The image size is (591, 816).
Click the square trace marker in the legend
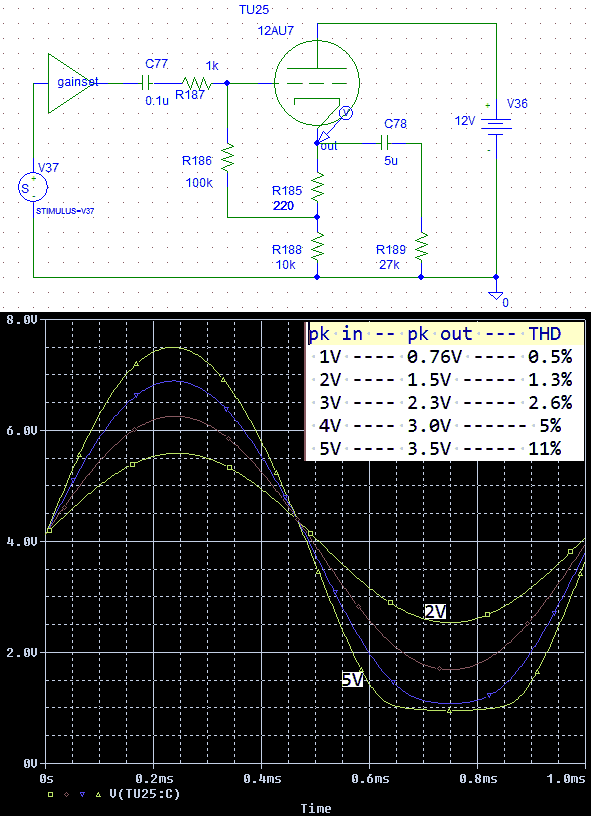pos(51,795)
